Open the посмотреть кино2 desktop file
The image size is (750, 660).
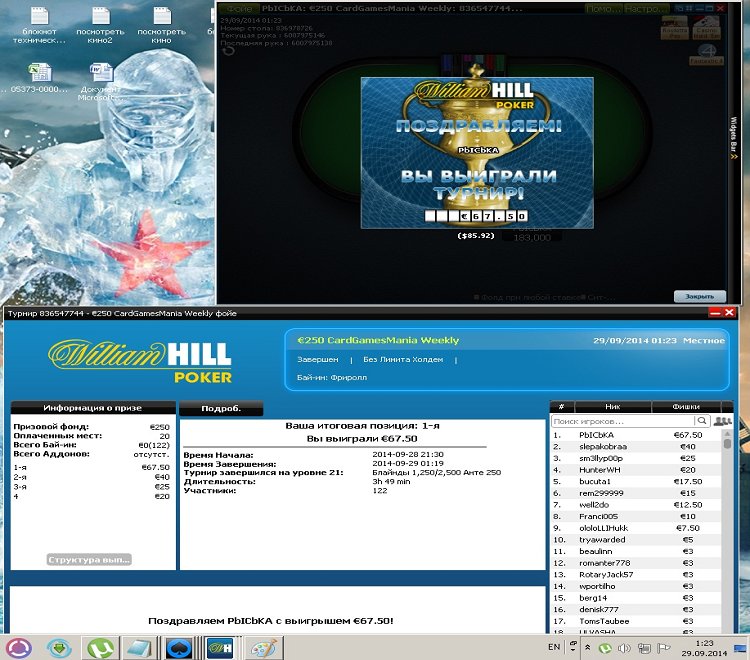100,25
